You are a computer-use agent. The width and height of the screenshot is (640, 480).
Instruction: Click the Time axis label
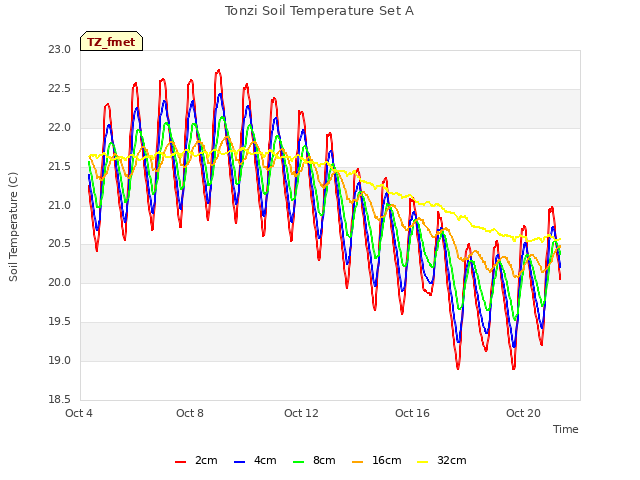[x=565, y=429]
